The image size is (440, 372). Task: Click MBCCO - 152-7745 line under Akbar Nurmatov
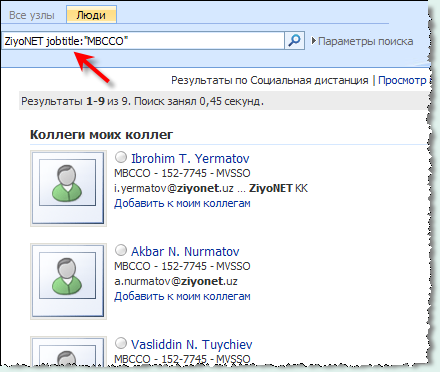tap(182, 266)
